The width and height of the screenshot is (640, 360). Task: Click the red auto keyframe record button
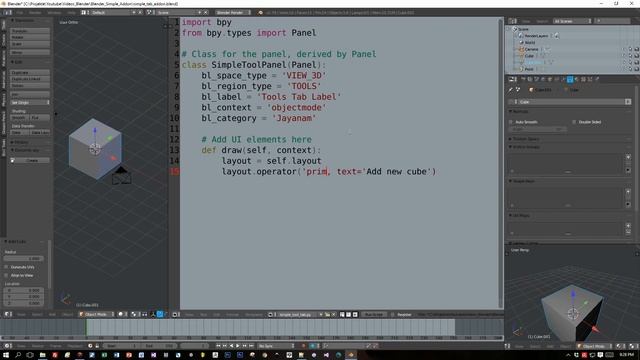pyautogui.click(x=303, y=346)
